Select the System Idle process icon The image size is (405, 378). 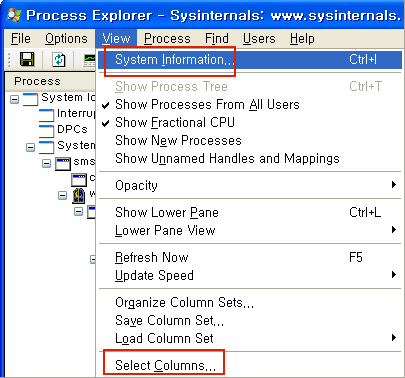click(30, 99)
